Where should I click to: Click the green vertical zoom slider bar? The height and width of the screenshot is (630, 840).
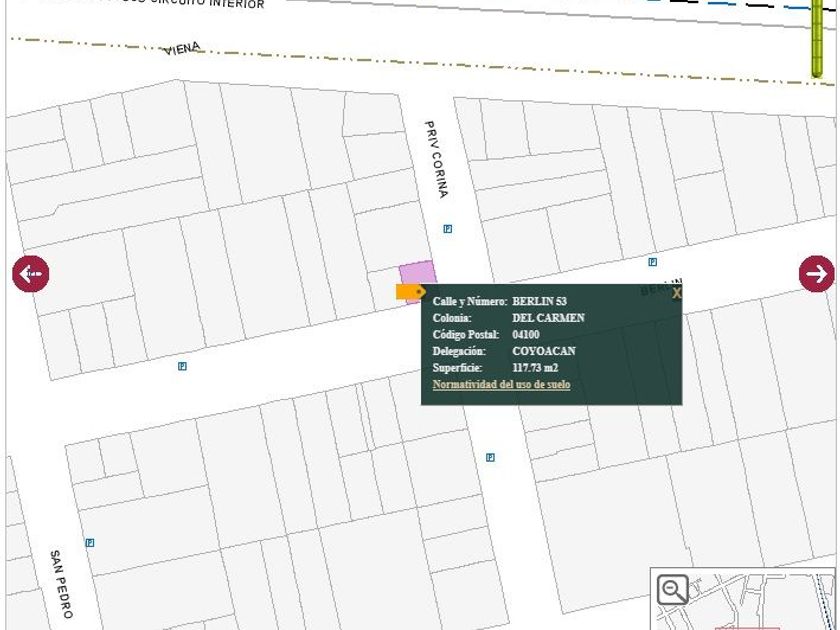817,38
